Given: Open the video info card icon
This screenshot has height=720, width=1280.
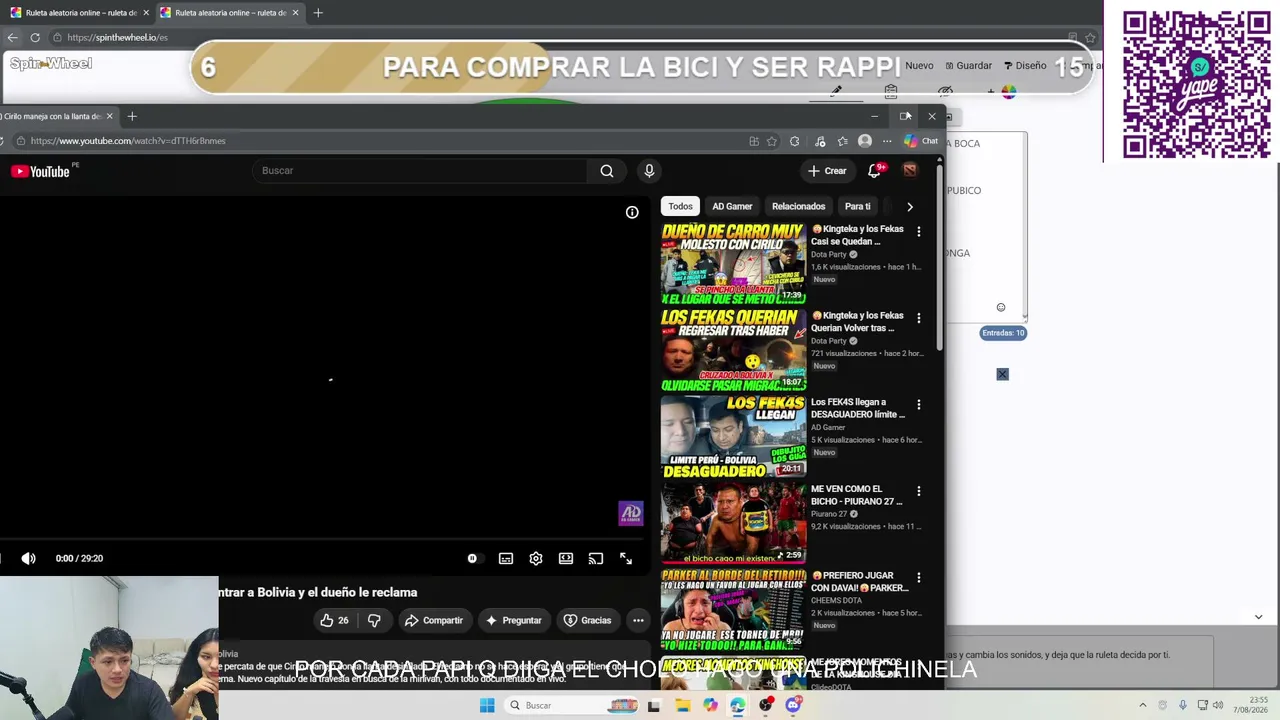Looking at the screenshot, I should [632, 212].
